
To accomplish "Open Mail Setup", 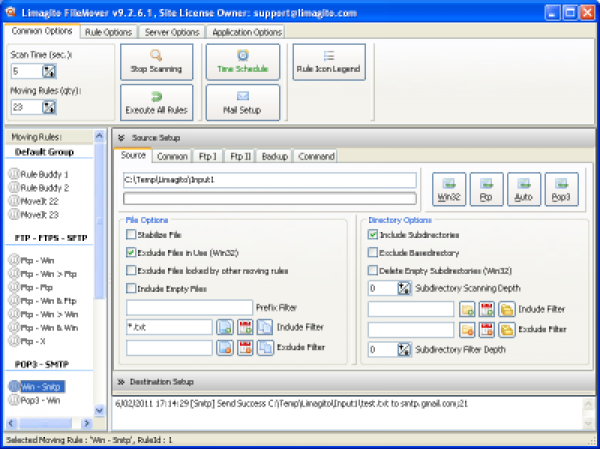I will coord(243,103).
